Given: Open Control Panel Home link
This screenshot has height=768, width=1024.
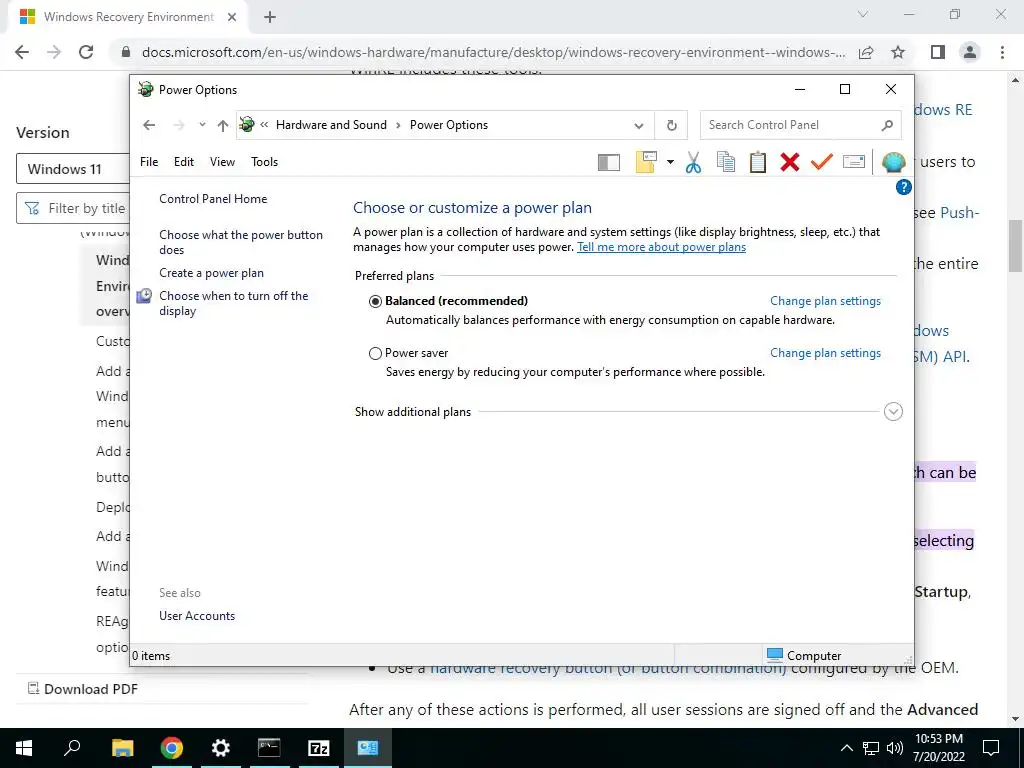Looking at the screenshot, I should coord(213,199).
